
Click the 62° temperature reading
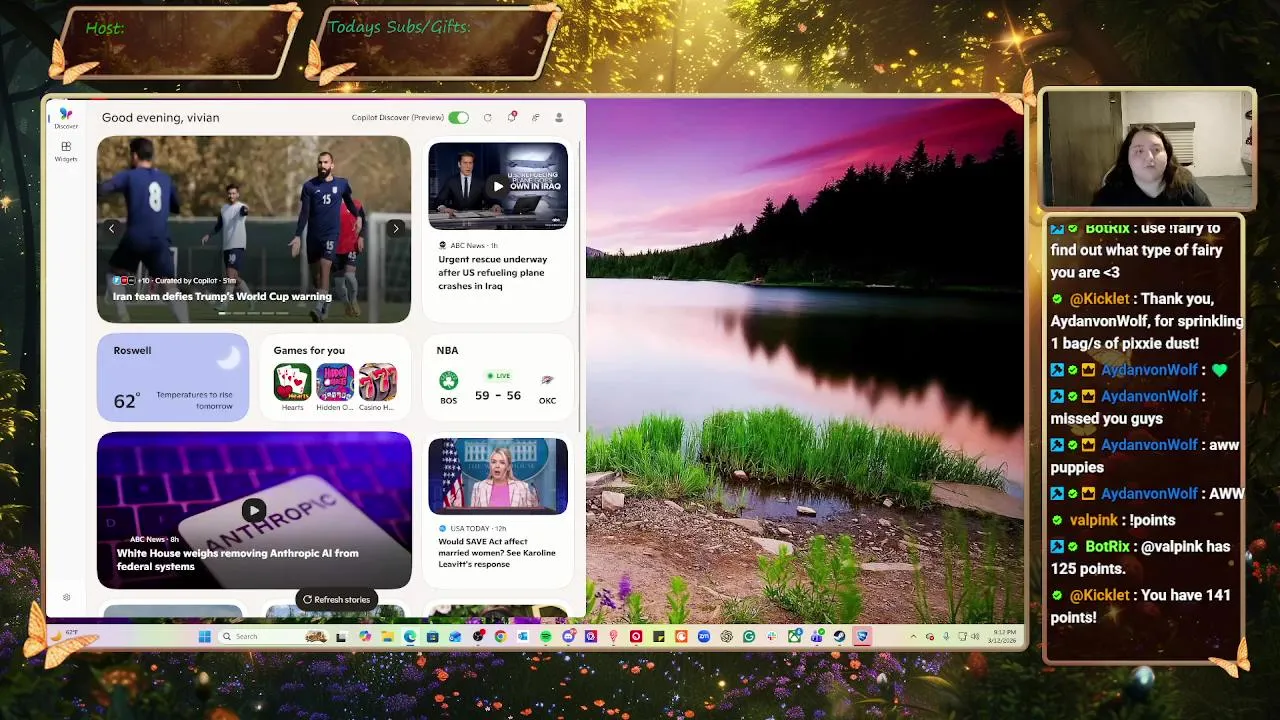pyautogui.click(x=126, y=400)
